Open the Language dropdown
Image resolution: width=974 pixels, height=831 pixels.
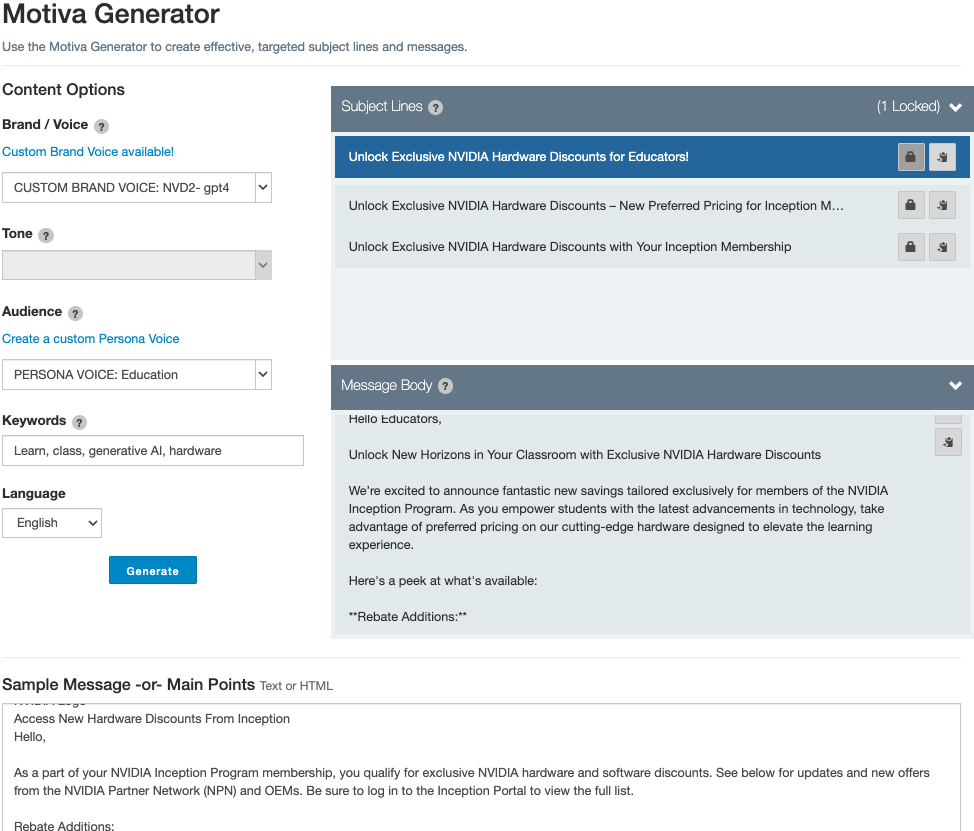(51, 522)
